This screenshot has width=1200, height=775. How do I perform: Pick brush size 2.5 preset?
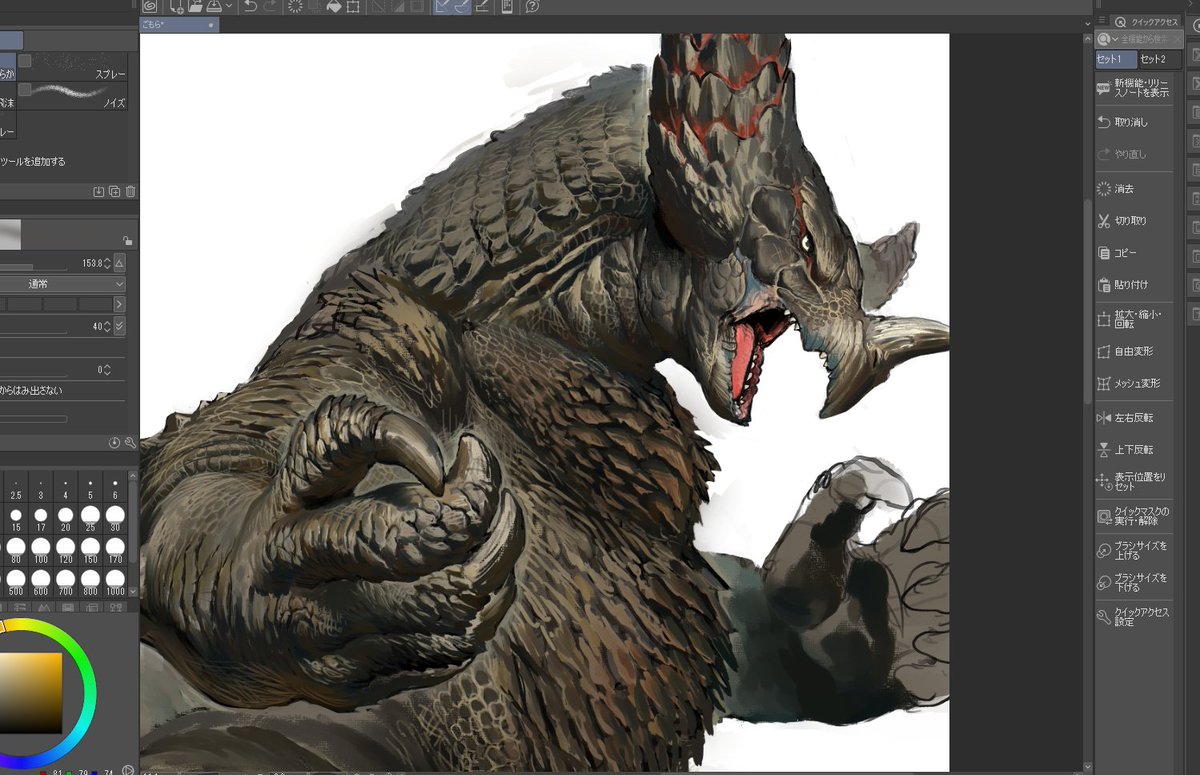pyautogui.click(x=16, y=488)
